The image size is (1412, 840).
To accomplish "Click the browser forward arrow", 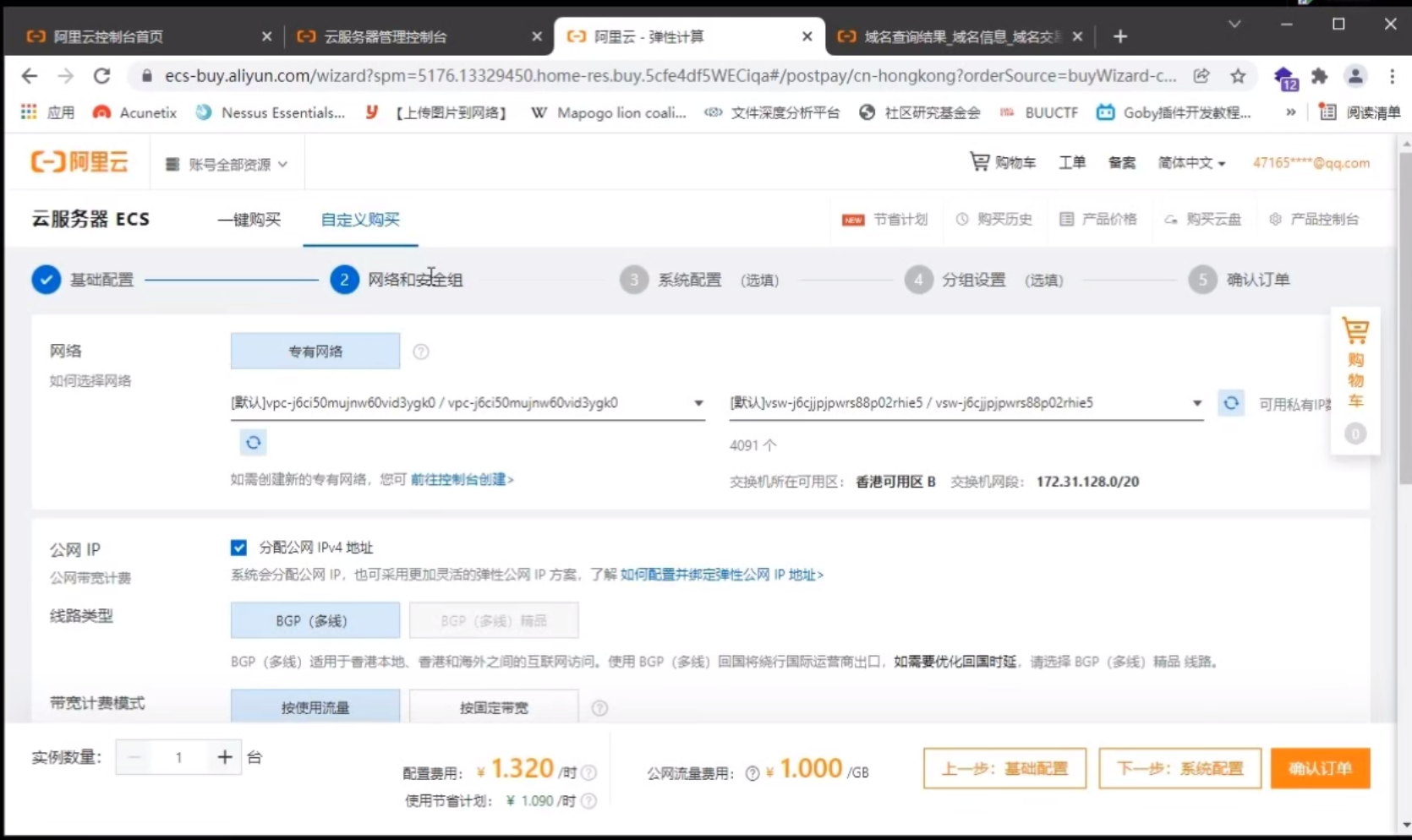I will click(66, 76).
